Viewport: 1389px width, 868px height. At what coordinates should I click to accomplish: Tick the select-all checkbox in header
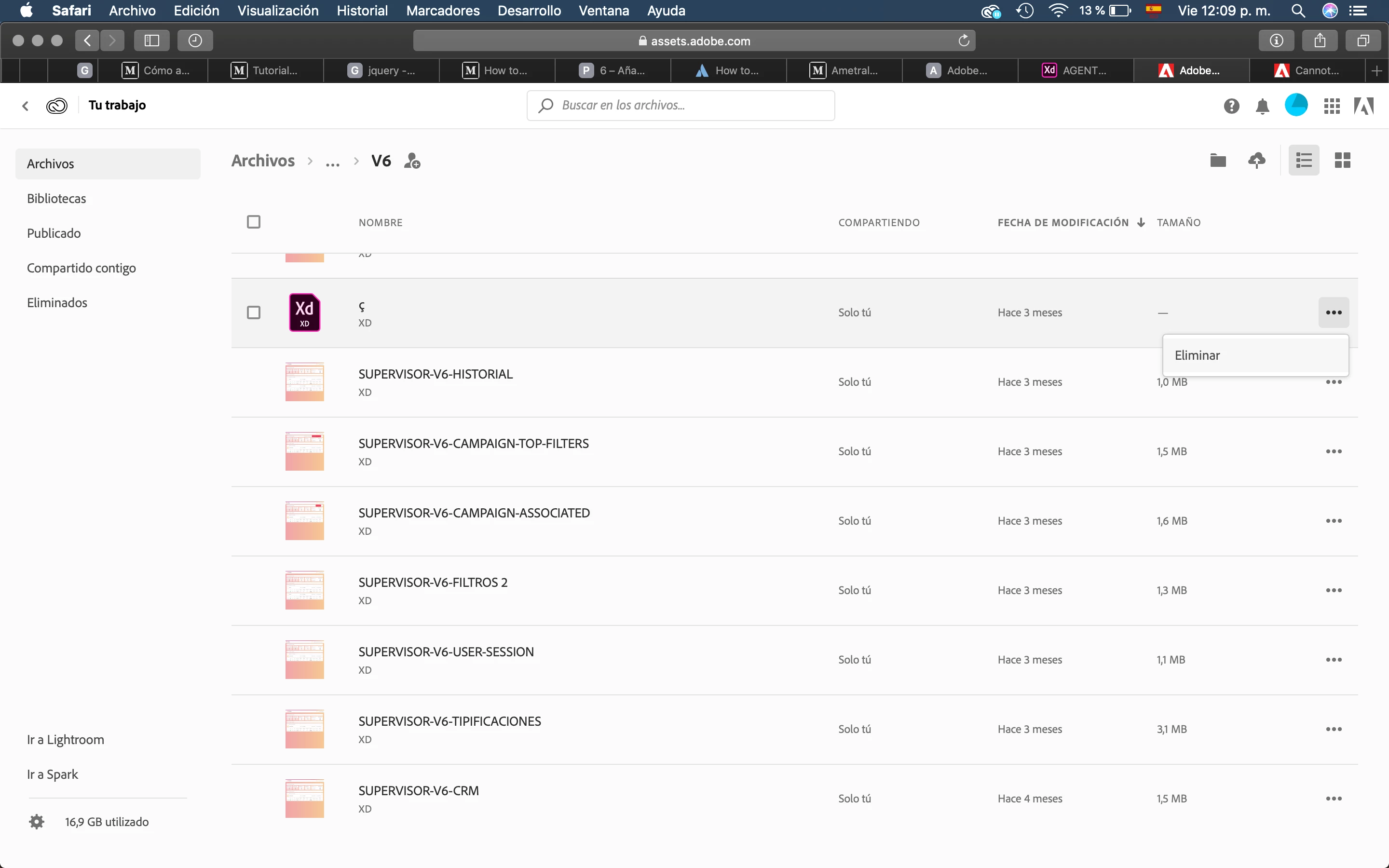[253, 222]
